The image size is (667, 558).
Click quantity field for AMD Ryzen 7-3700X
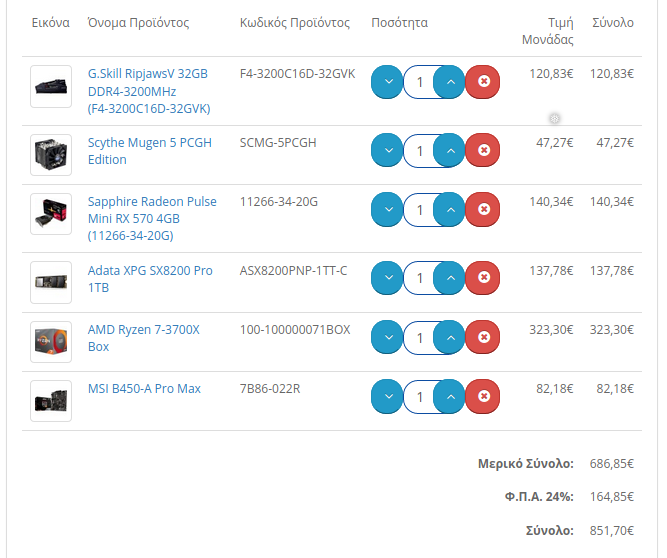tap(419, 338)
